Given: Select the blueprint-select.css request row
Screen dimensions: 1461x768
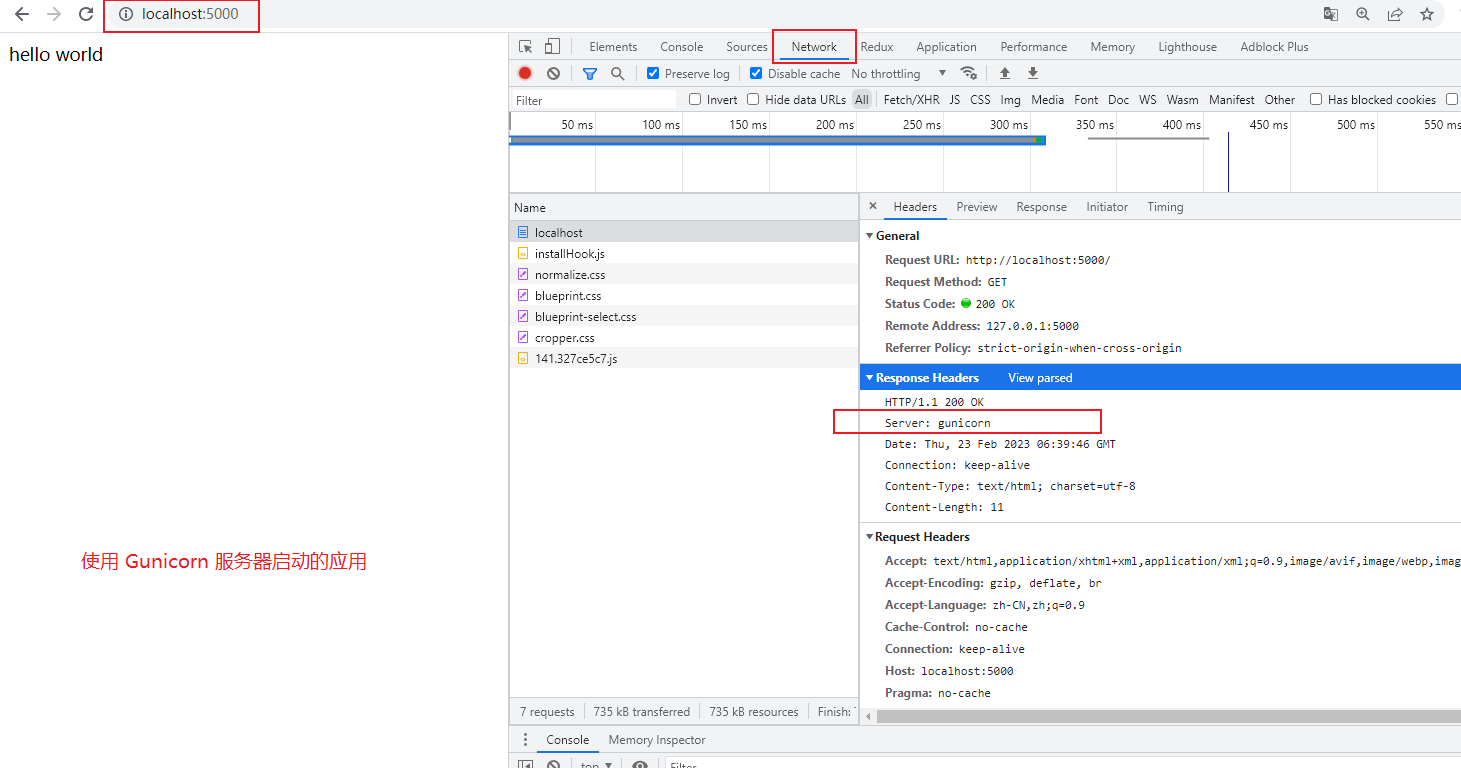Looking at the screenshot, I should coord(683,316).
